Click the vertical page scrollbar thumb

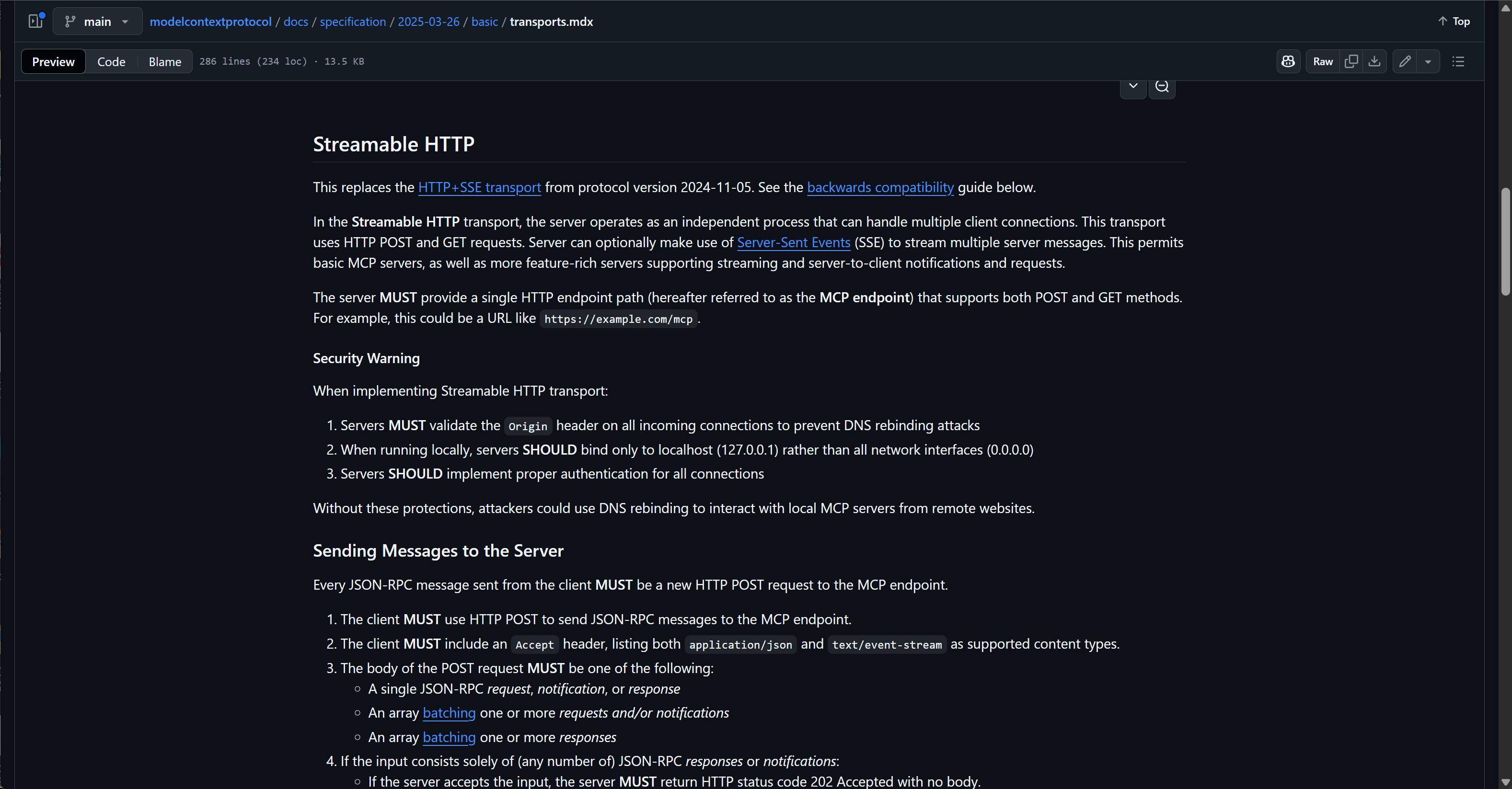point(1505,242)
